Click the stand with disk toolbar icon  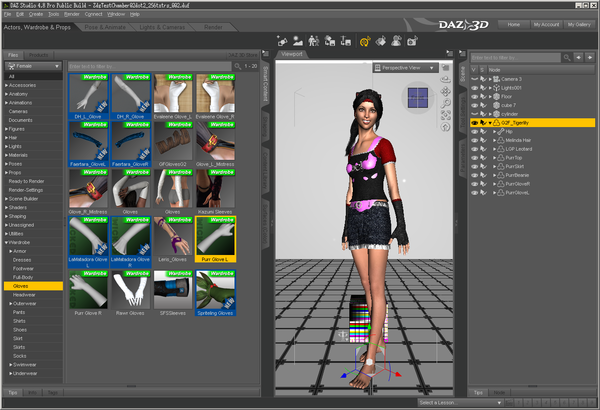point(346,41)
